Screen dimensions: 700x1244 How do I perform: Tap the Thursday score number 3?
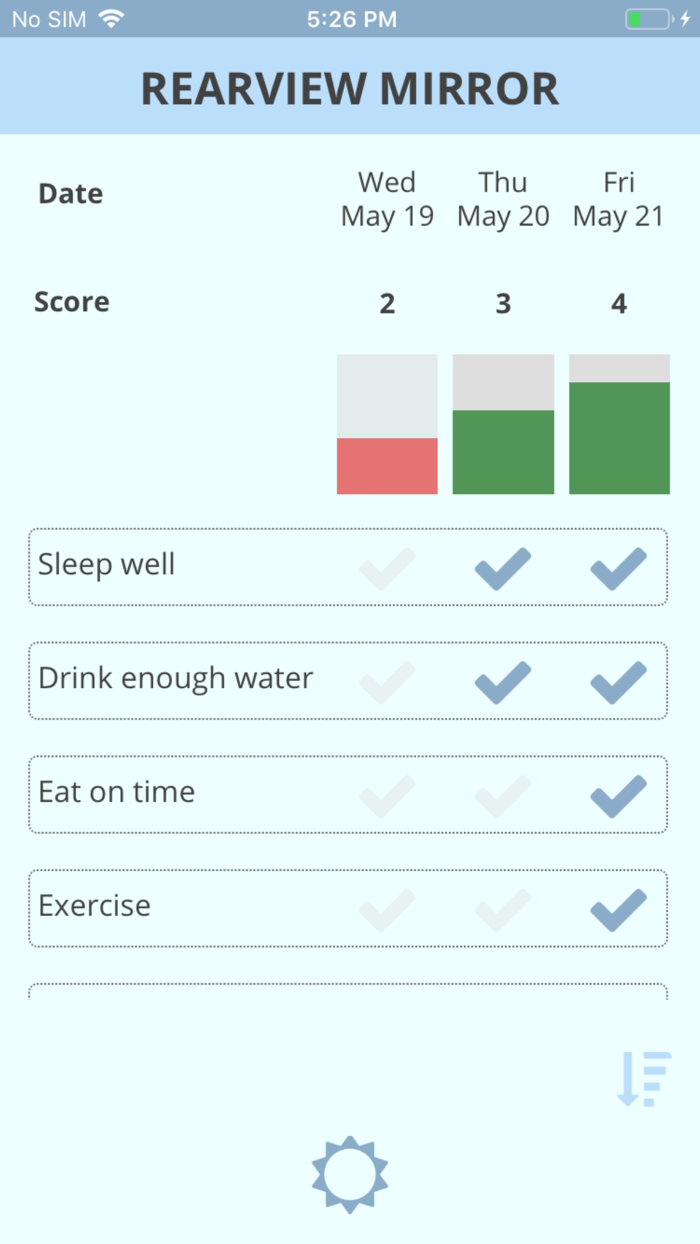point(503,304)
